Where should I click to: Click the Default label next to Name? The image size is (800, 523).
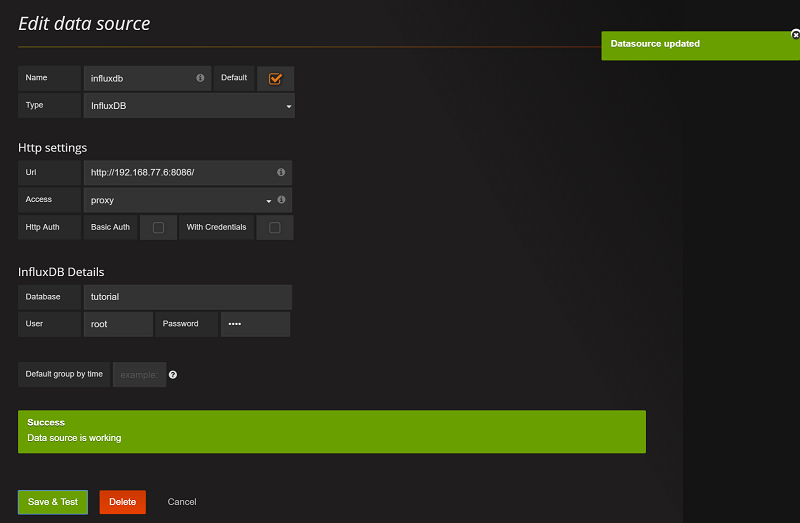(x=234, y=78)
